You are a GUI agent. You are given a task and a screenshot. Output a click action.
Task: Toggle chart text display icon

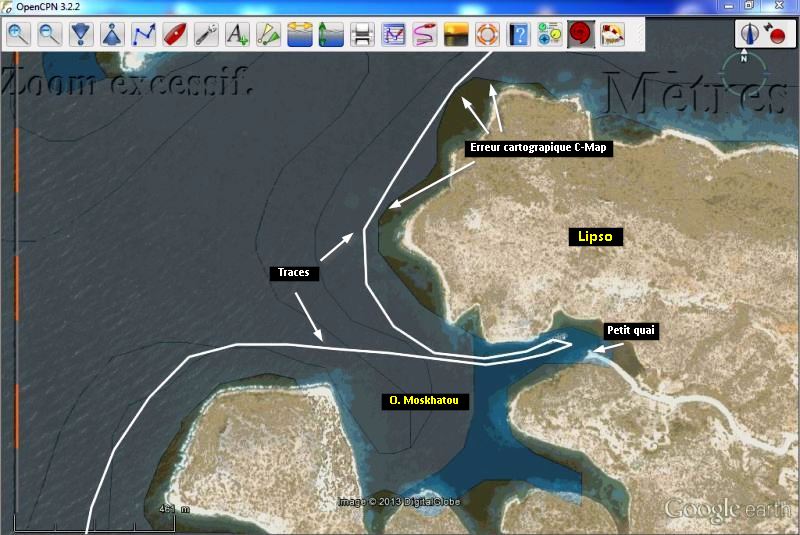[236, 35]
